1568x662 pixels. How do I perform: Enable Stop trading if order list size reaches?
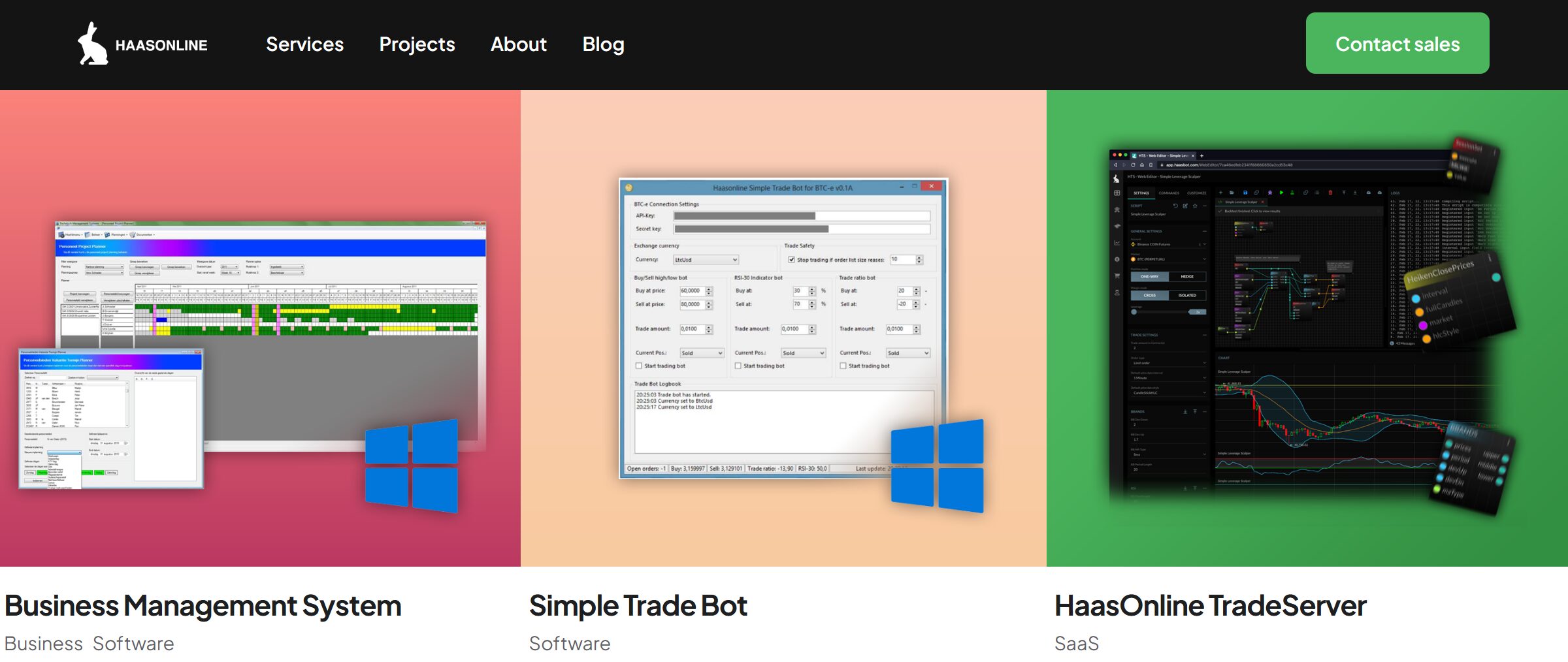coord(791,259)
